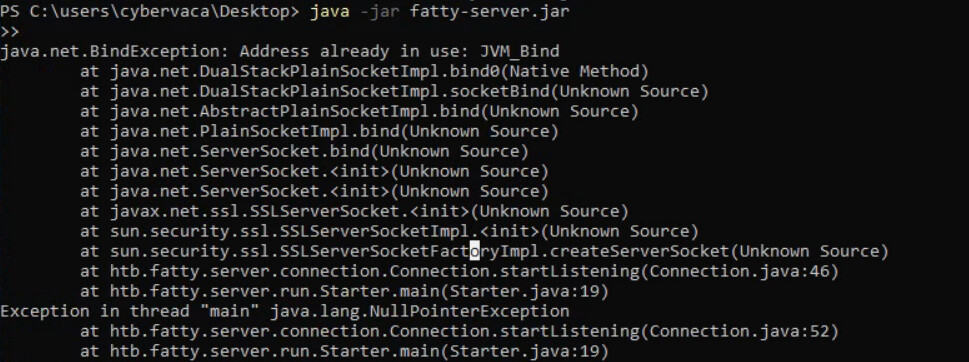
Task: Click the '>>' continuation prompt
Action: 10,32
